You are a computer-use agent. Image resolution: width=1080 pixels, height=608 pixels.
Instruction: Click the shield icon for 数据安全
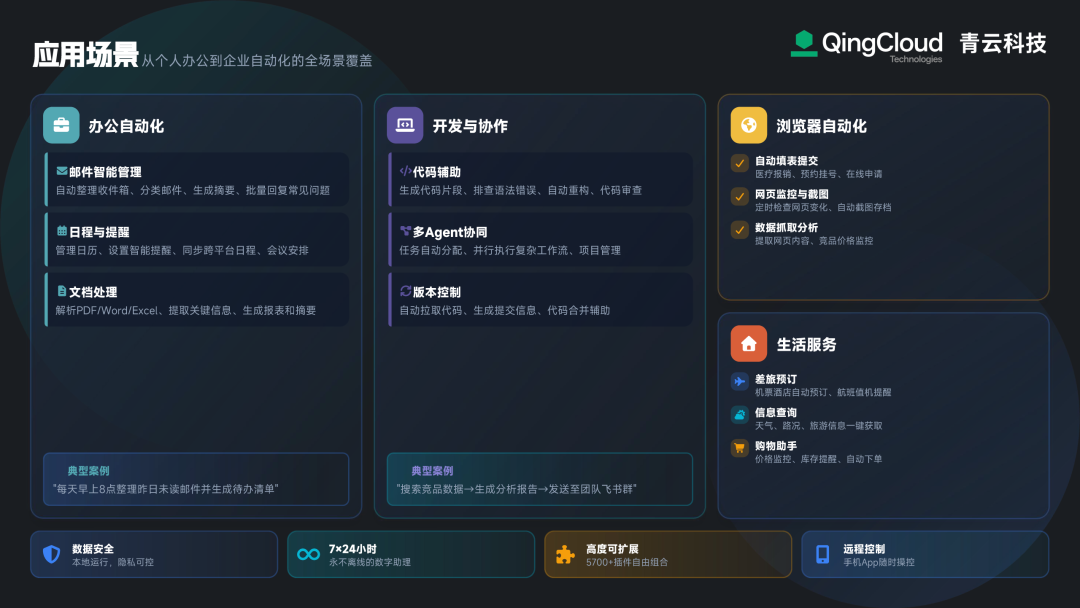pyautogui.click(x=52, y=554)
